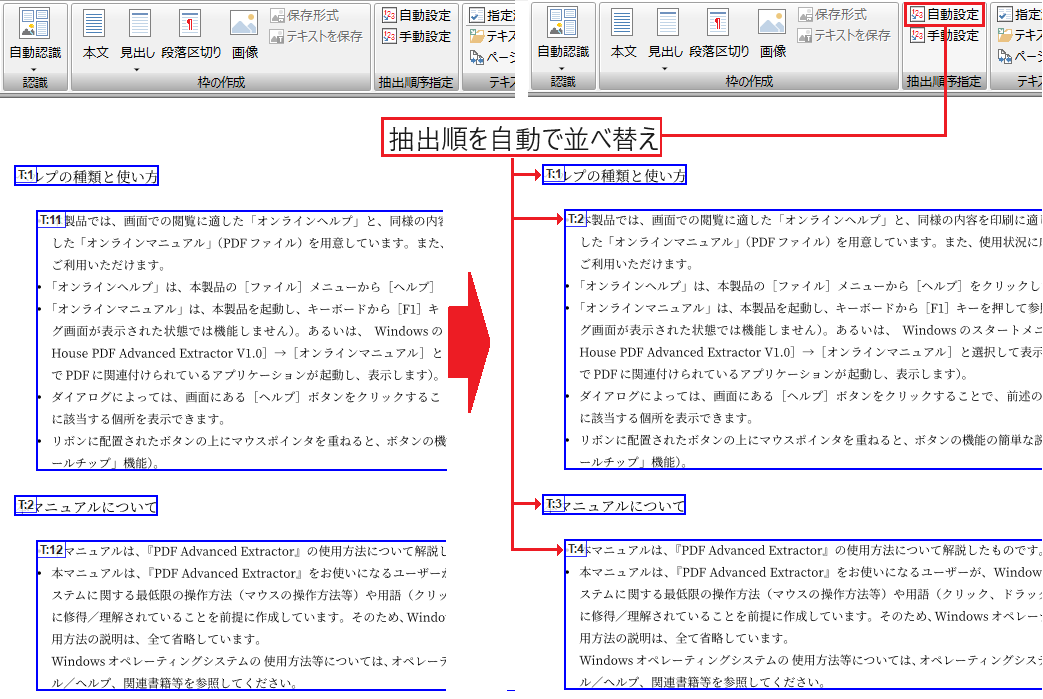Expand 見出し dropdown arrow in left ribbon

[x=137, y=68]
